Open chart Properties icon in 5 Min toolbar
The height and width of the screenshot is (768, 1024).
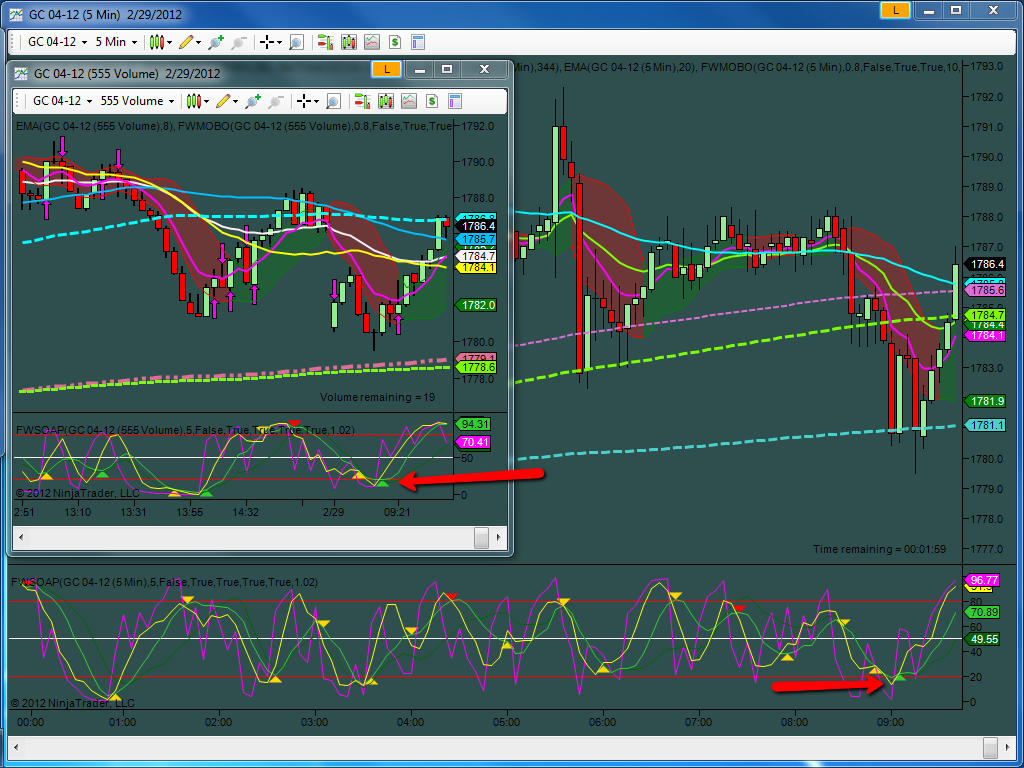click(x=418, y=42)
